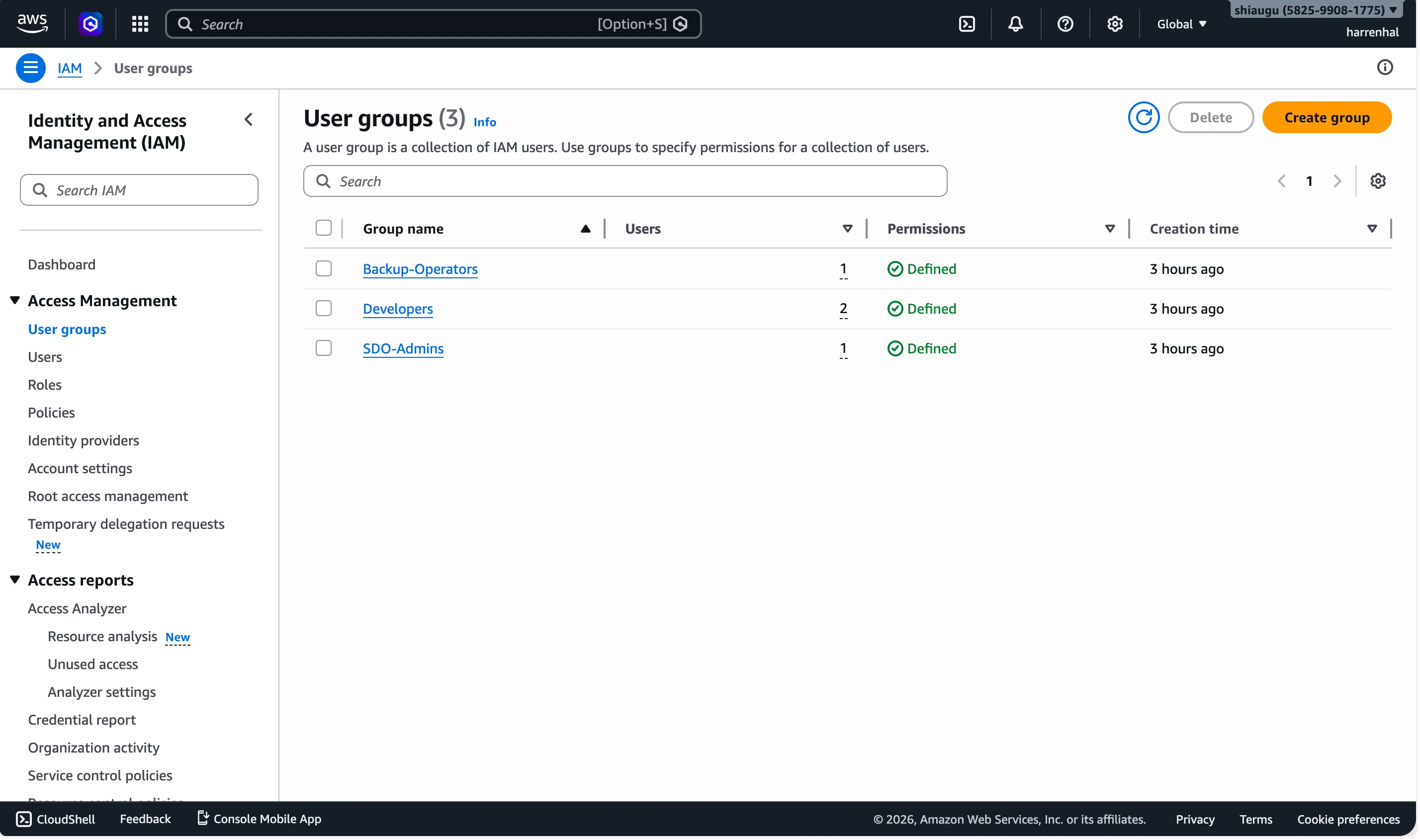The image size is (1420, 840).
Task: Open Policies in the IAM sidebar
Action: (51, 413)
